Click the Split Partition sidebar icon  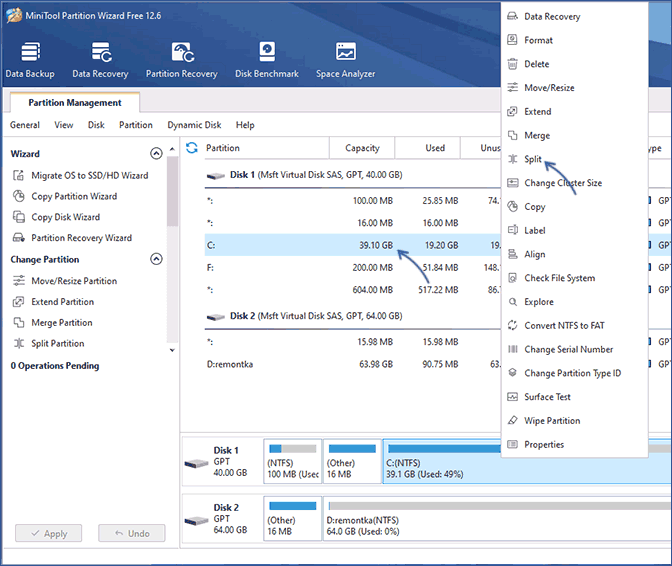point(18,343)
